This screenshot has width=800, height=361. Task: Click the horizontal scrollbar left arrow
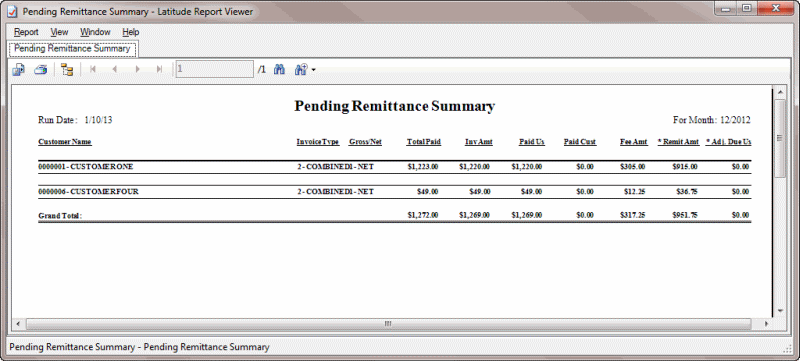pos(18,324)
